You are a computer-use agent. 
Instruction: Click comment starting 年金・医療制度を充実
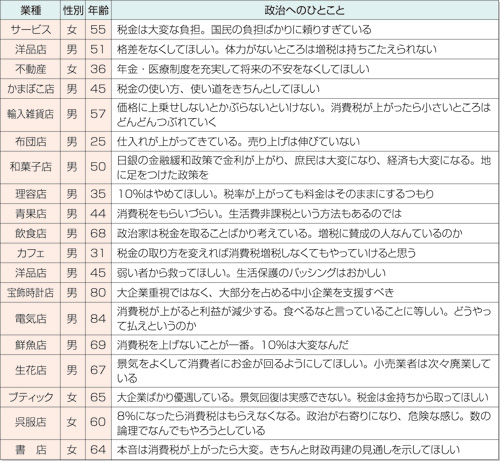point(305,69)
